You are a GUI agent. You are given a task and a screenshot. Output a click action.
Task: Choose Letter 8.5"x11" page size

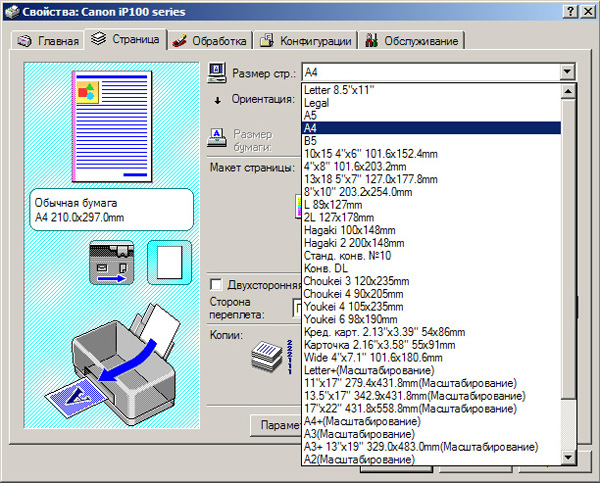[431, 90]
